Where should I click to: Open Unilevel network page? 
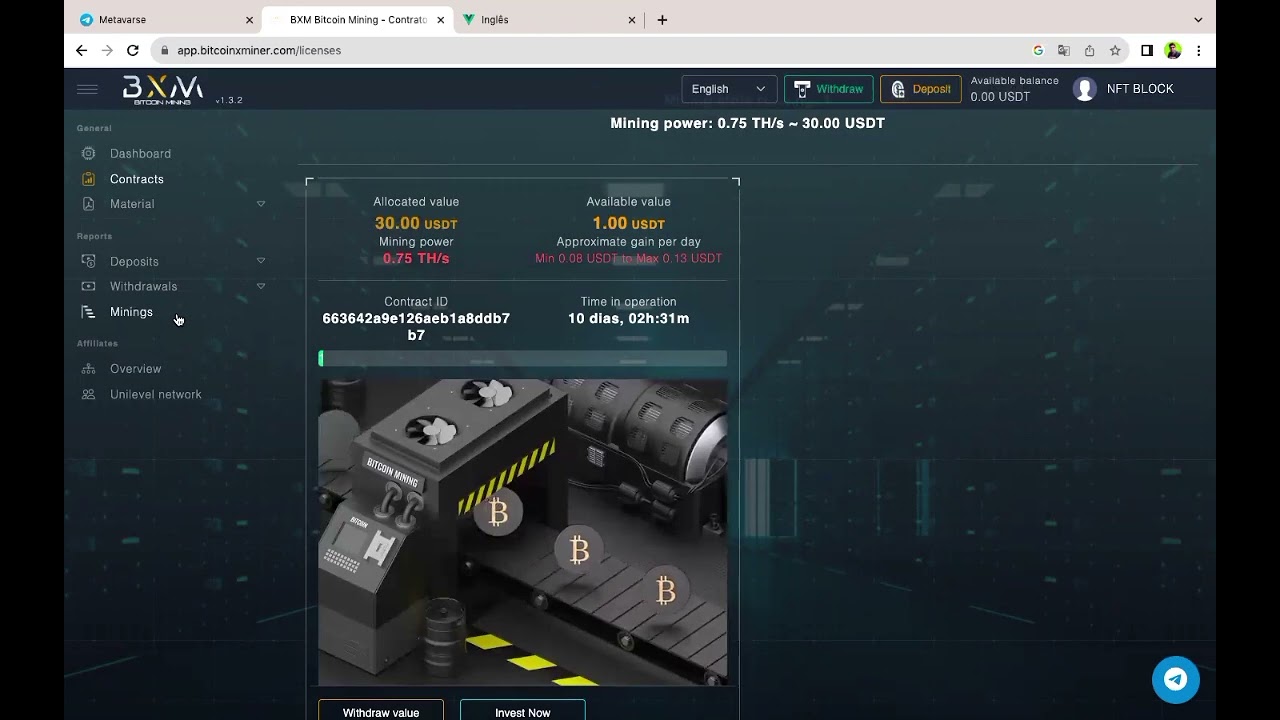(x=156, y=394)
